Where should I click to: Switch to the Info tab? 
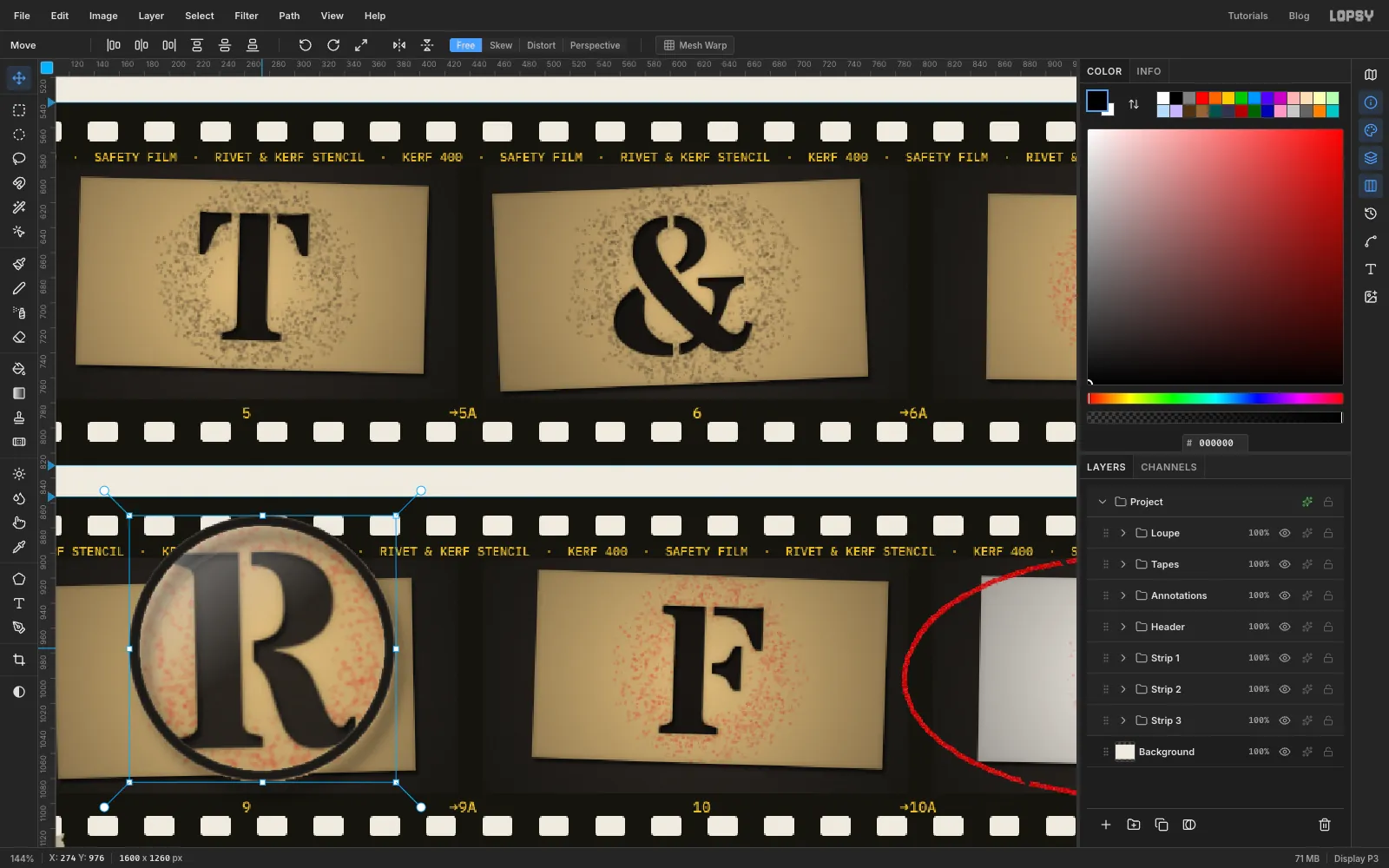(x=1149, y=71)
